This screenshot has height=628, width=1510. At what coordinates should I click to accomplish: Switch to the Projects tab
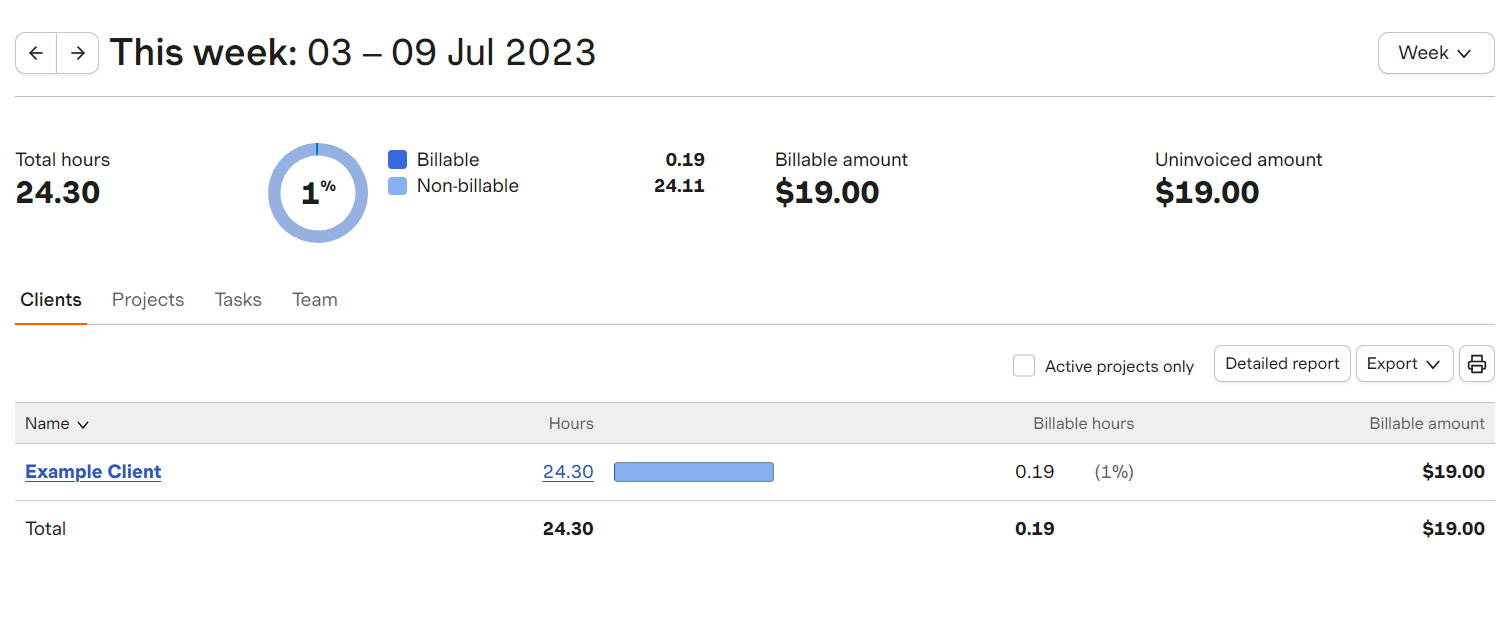147,299
